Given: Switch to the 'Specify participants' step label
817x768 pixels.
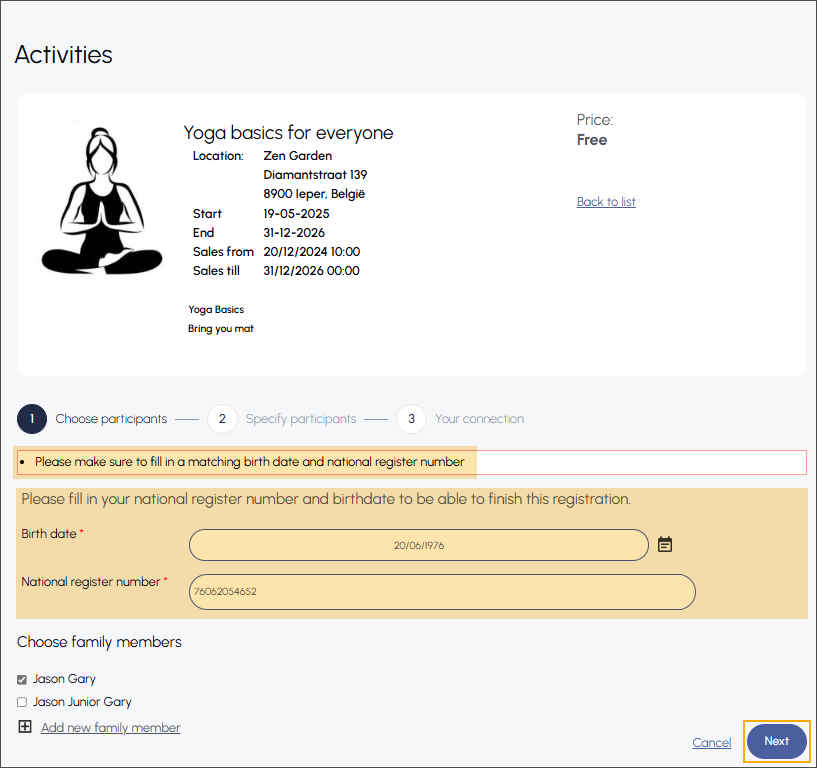Looking at the screenshot, I should [300, 419].
